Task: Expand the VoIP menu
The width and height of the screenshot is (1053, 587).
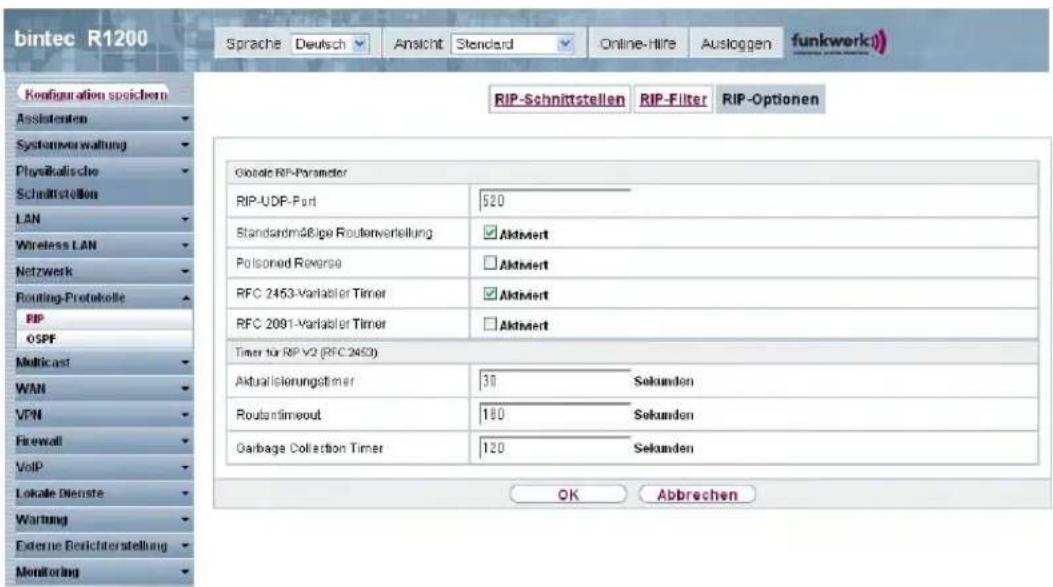Action: [x=99, y=467]
